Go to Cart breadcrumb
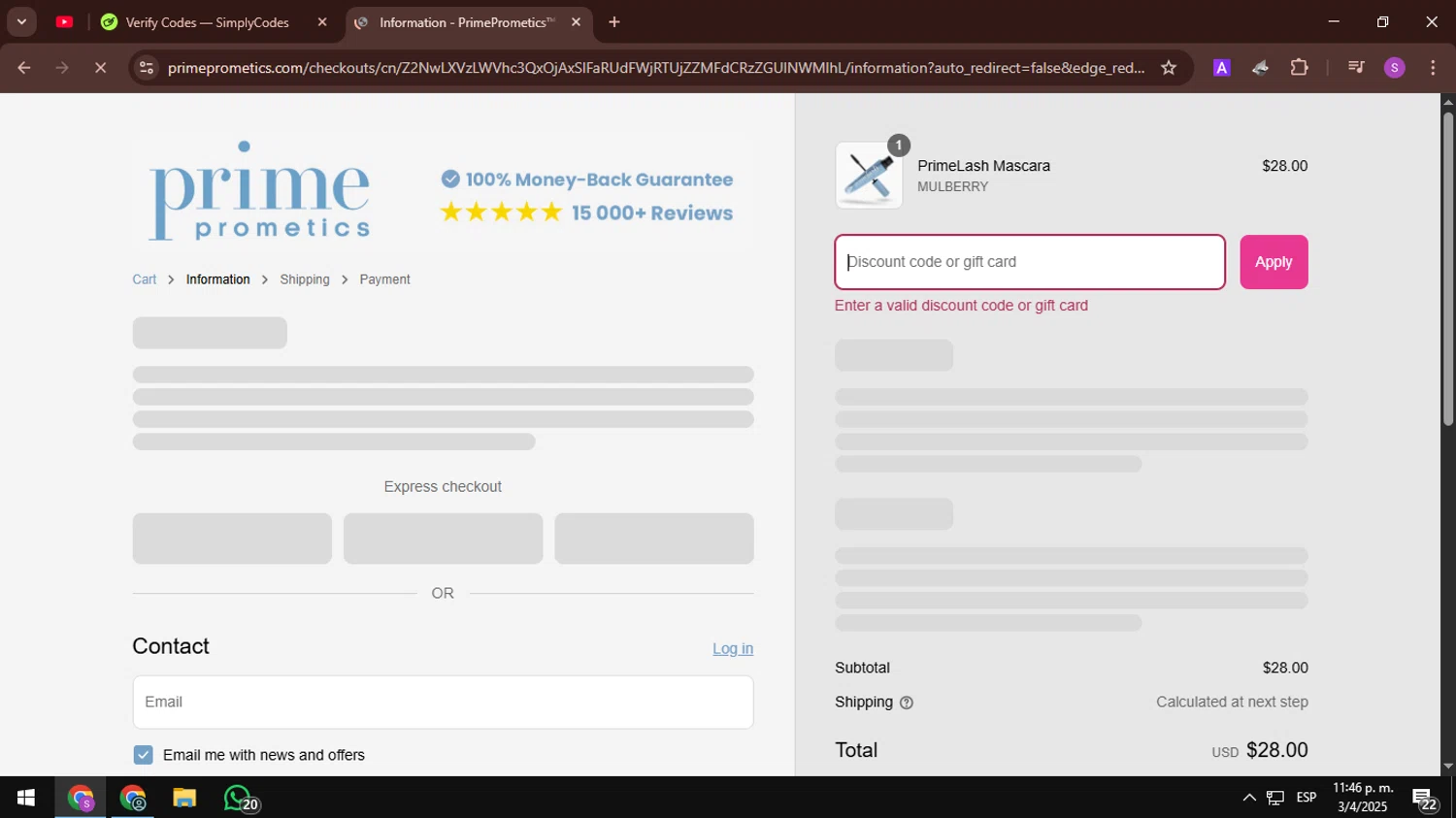The width and height of the screenshot is (1456, 818). pyautogui.click(x=144, y=279)
